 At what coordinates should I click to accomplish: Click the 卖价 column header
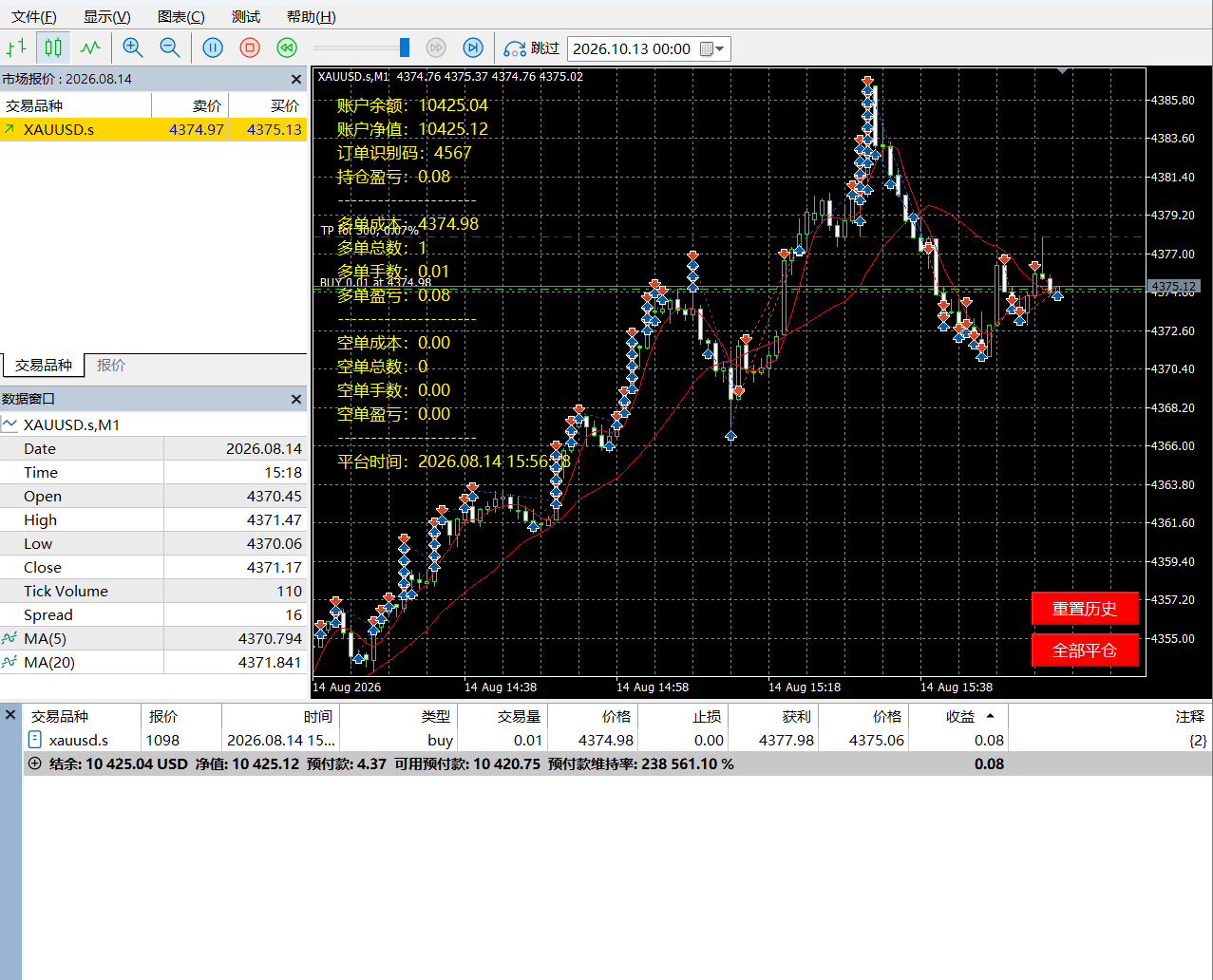[x=190, y=105]
